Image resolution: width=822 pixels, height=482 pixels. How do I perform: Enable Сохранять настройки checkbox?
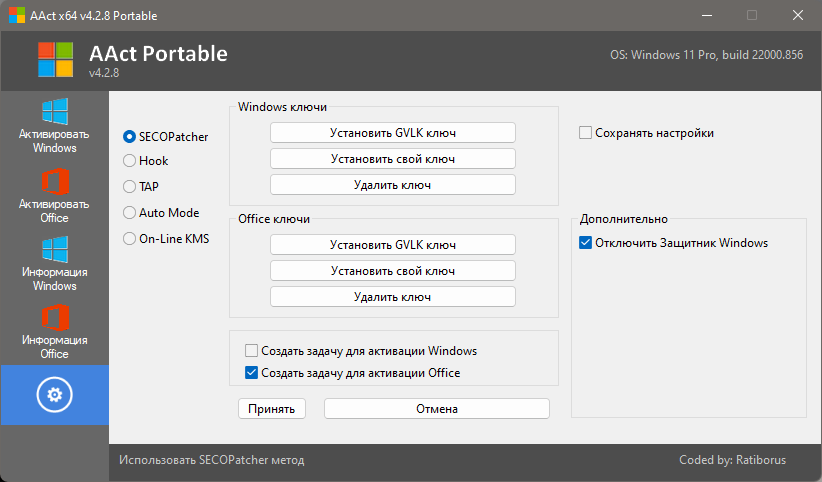click(586, 133)
